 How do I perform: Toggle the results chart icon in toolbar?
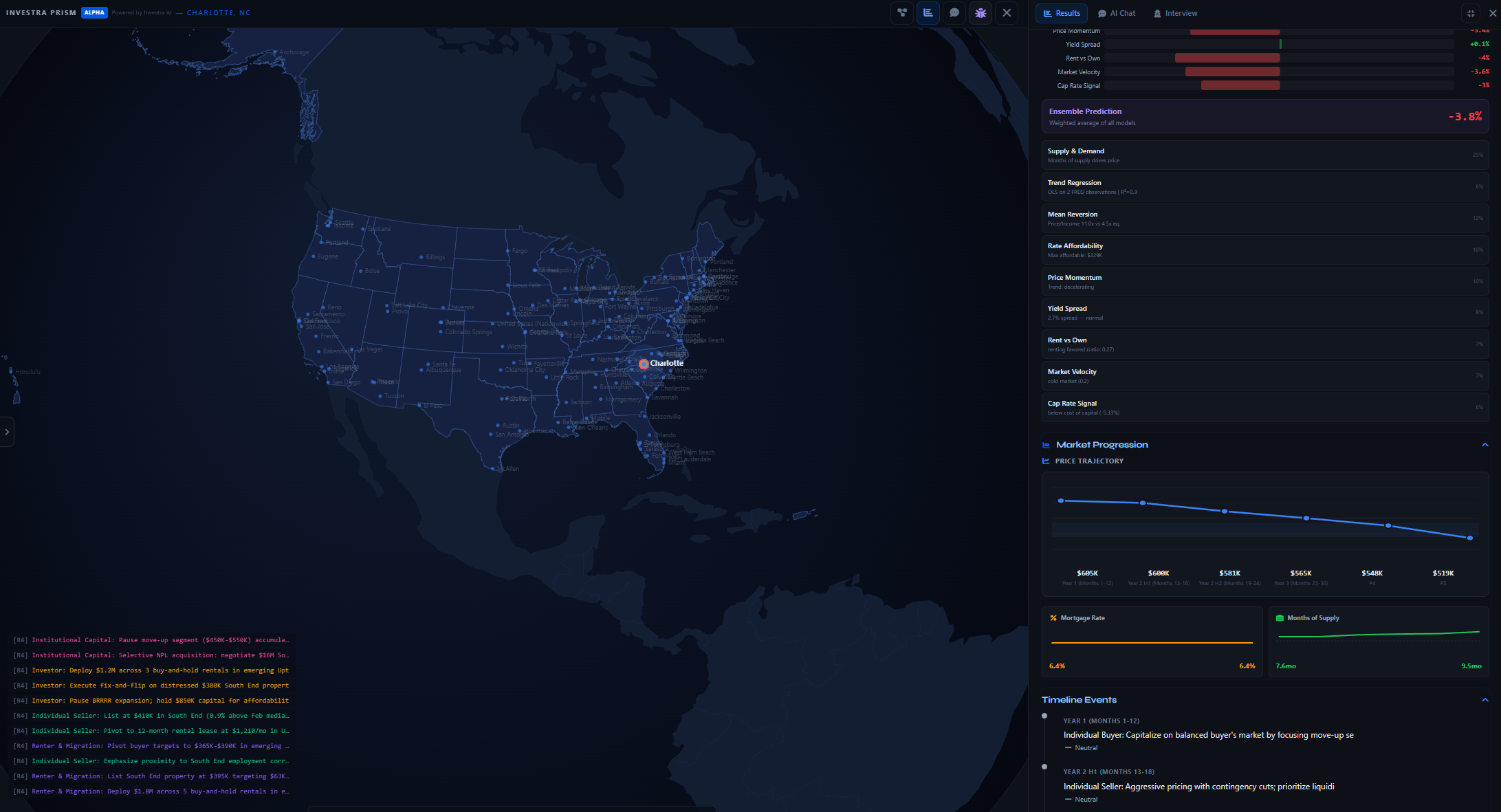point(928,13)
